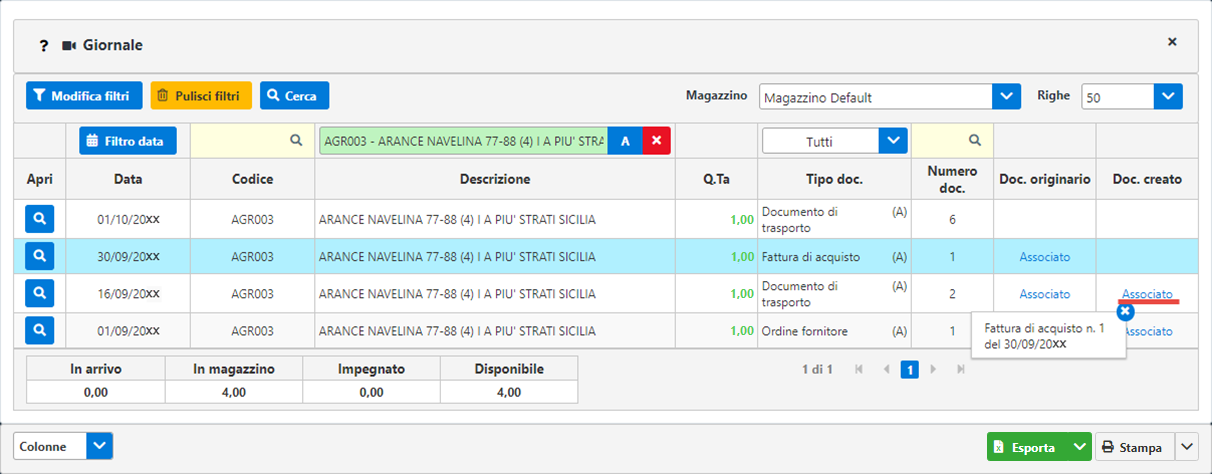
Task: Select page 1 in pagination
Action: click(x=909, y=369)
